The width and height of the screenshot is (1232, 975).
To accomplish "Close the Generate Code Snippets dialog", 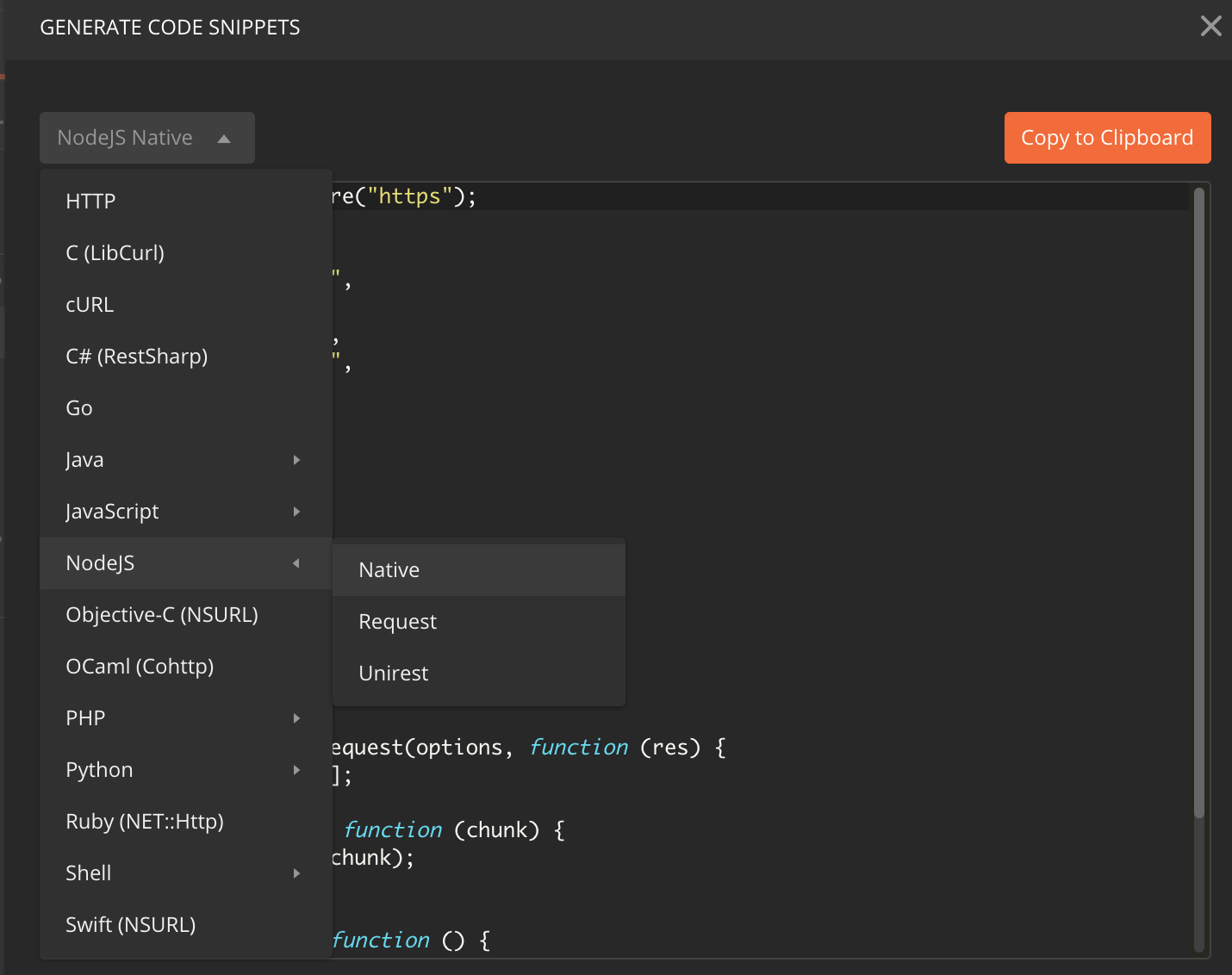I will pyautogui.click(x=1210, y=27).
